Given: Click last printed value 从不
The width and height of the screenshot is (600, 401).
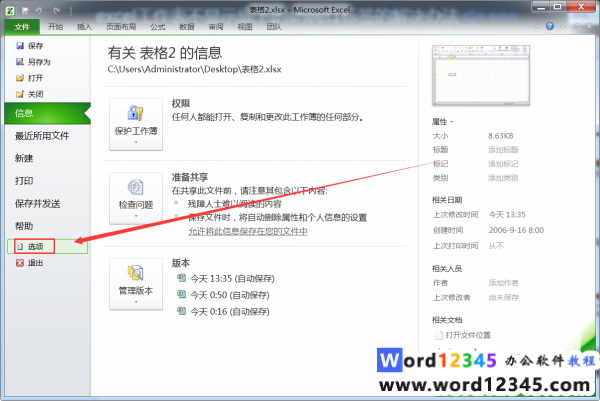Looking at the screenshot, I should 496,246.
